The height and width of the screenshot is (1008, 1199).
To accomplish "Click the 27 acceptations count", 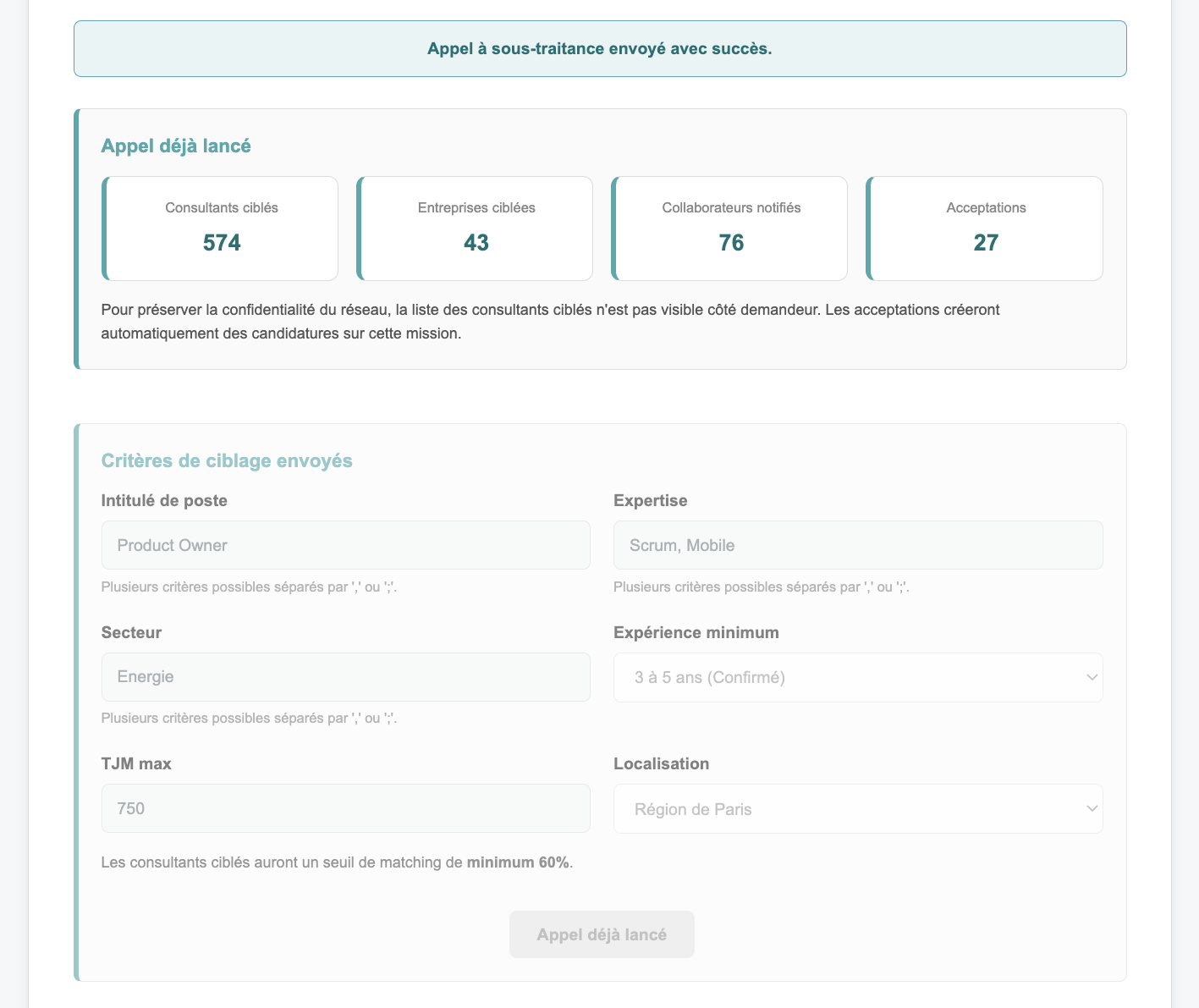I will 986,243.
